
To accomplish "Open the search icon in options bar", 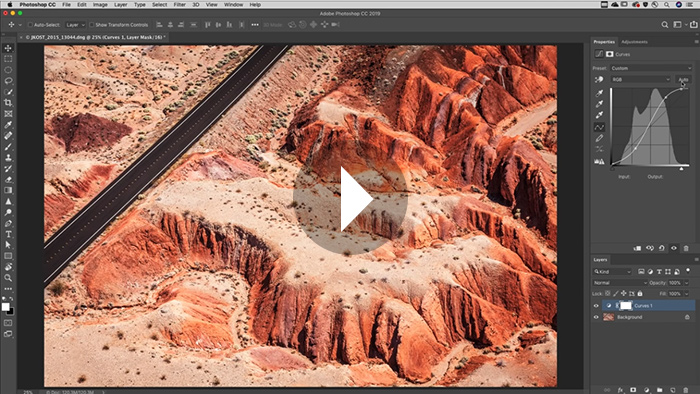I will click(665, 25).
